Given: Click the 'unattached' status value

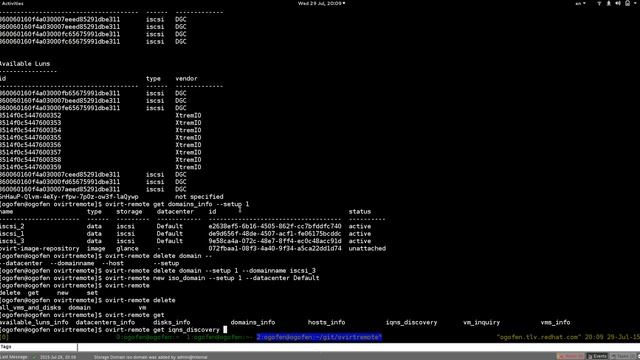Looking at the screenshot, I should coord(367,248).
